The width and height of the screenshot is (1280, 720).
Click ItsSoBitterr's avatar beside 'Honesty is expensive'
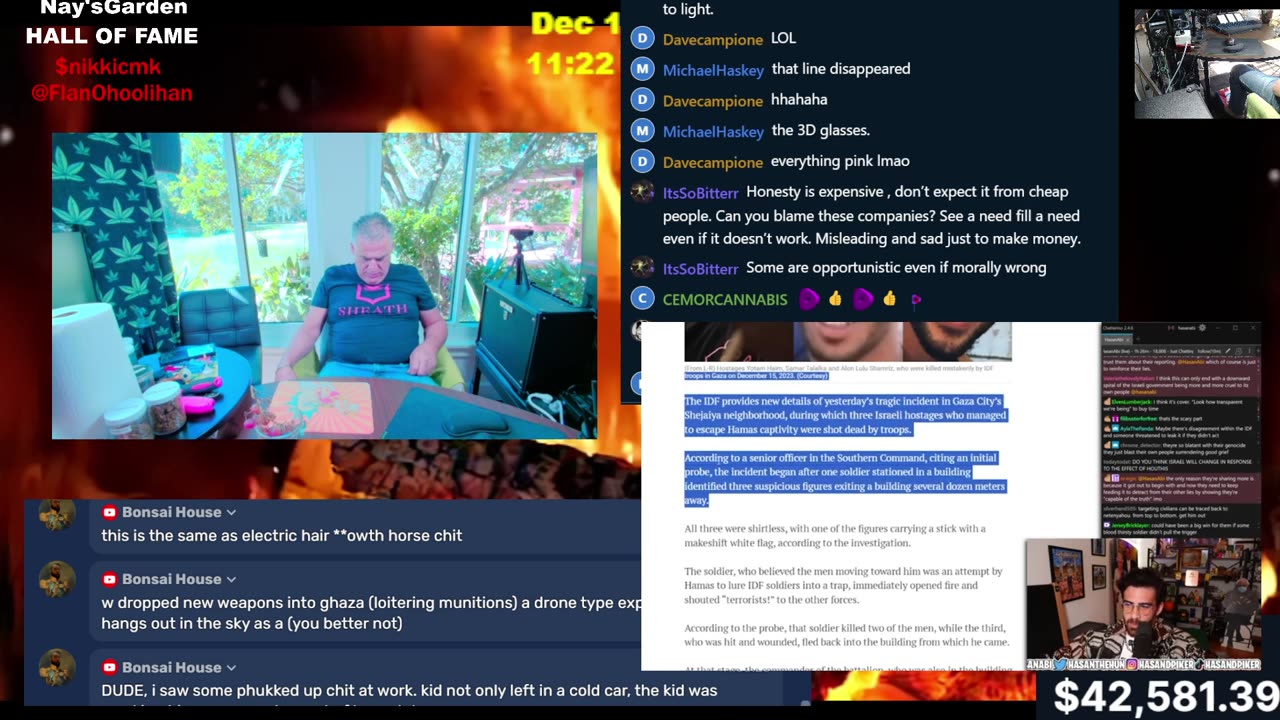[x=643, y=192]
